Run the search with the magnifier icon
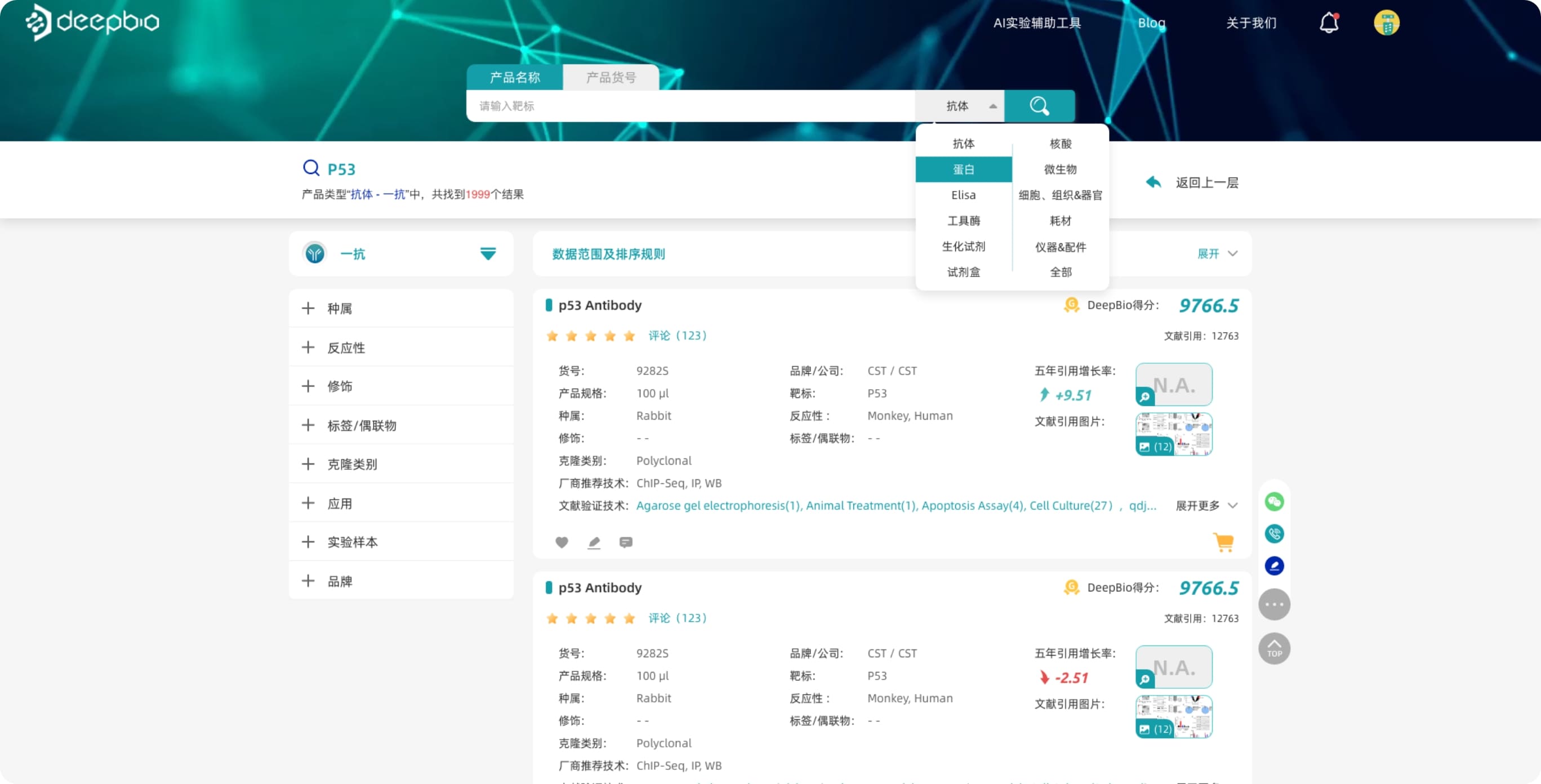Screen dimensions: 1541x784 (x=1039, y=106)
